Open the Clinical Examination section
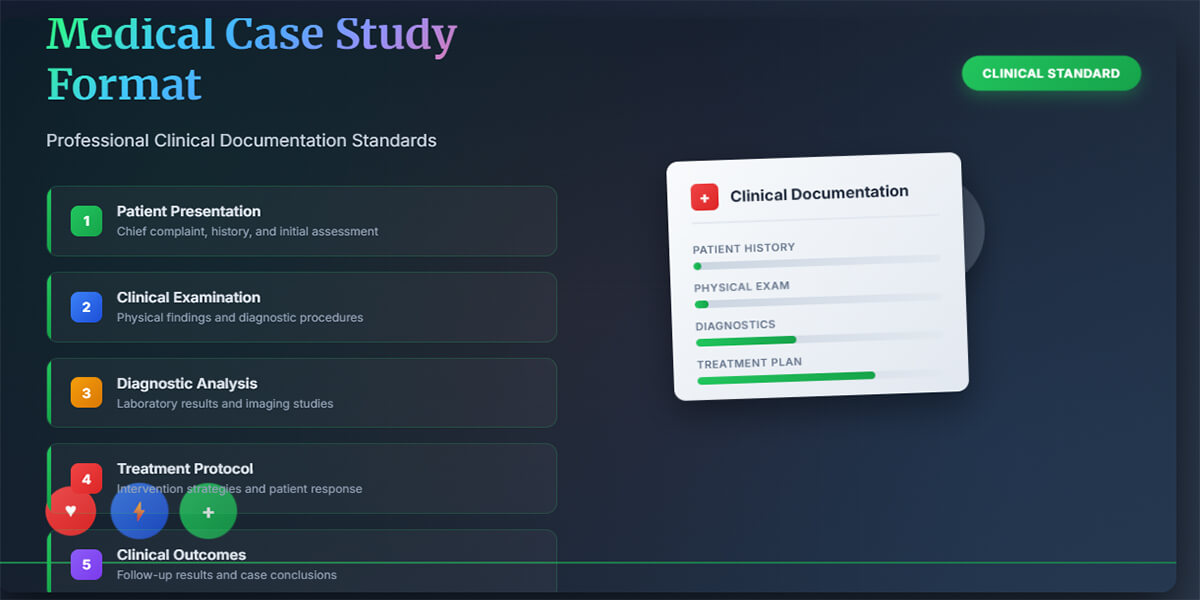The height and width of the screenshot is (600, 1200). coord(300,307)
